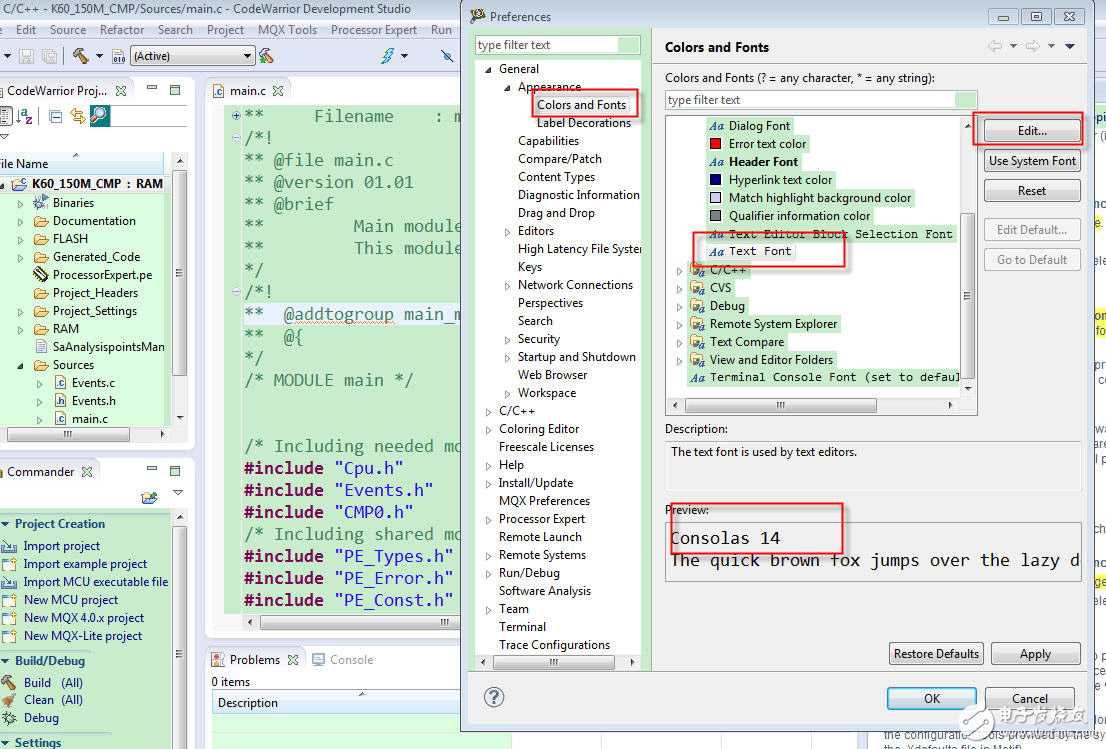Collapse the Project Creation section
This screenshot has width=1106, height=749.
[x=5, y=524]
